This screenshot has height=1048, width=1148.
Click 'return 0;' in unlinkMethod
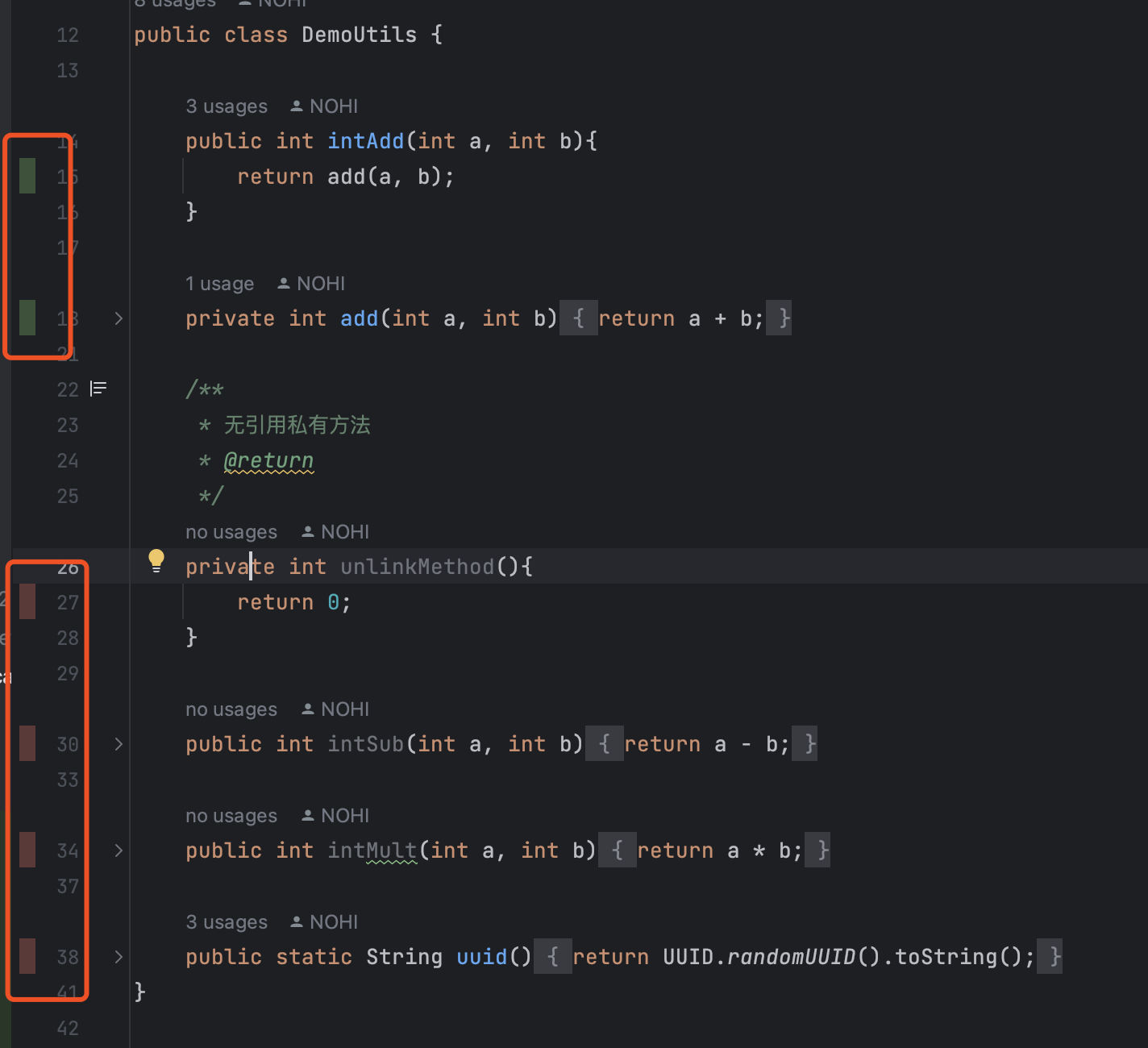(294, 602)
